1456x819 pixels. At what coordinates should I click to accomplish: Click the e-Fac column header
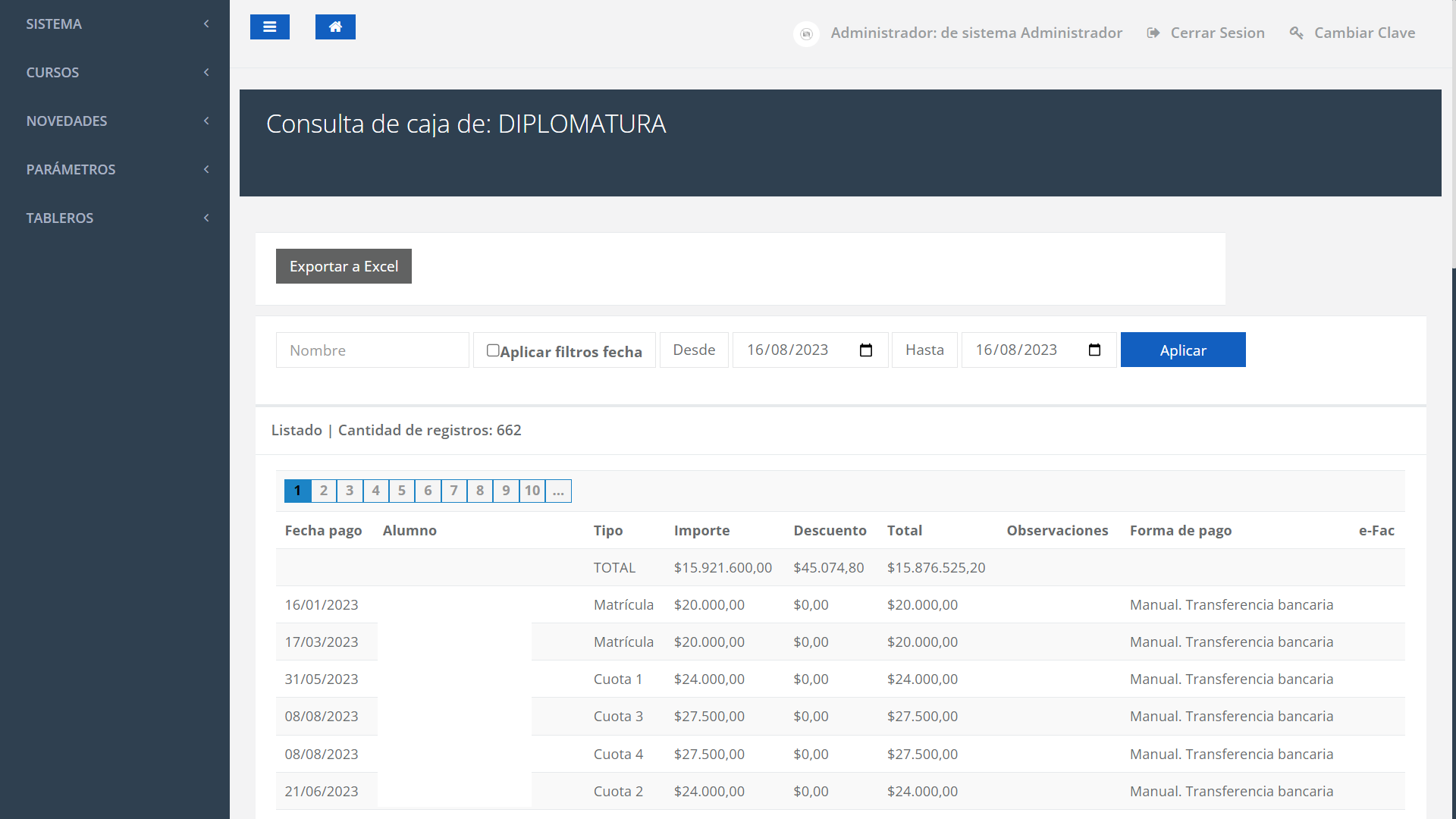tap(1376, 530)
